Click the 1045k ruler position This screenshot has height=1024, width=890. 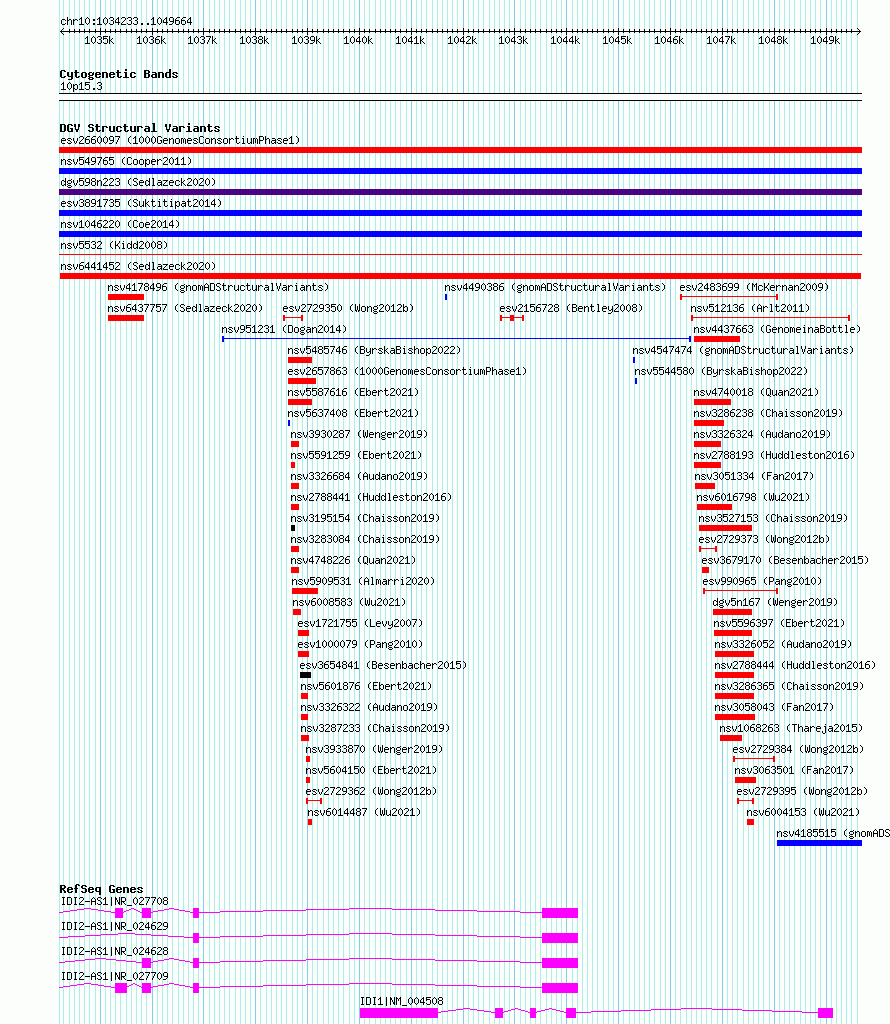click(x=617, y=40)
